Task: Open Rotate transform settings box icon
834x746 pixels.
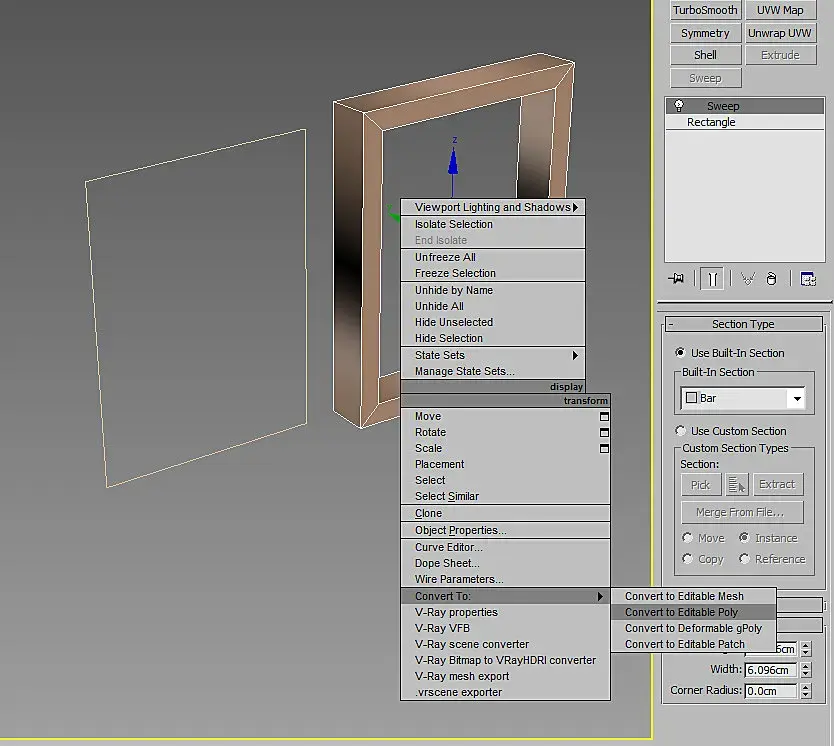Action: coord(604,432)
